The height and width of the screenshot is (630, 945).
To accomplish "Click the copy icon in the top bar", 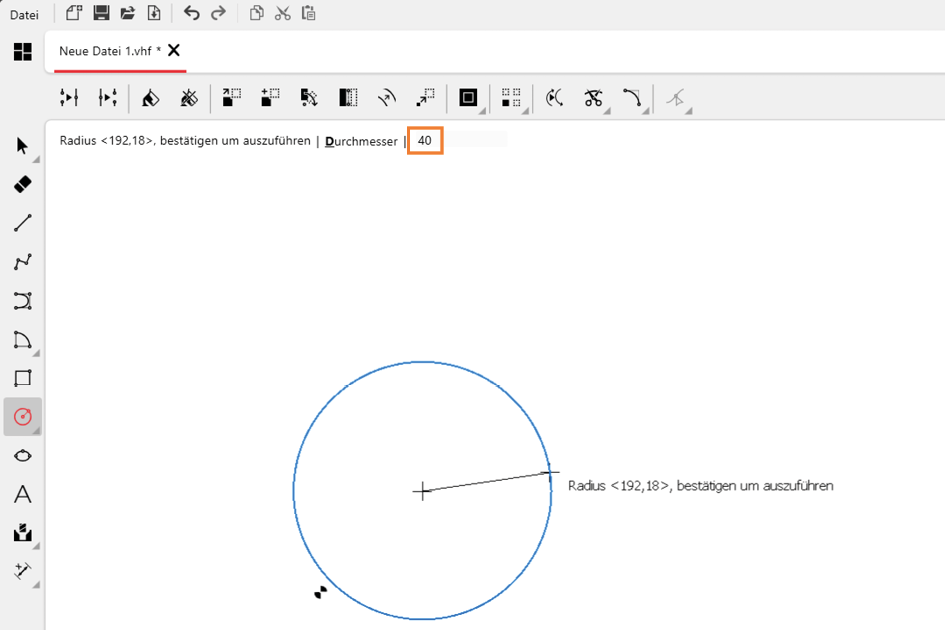I will 256,13.
